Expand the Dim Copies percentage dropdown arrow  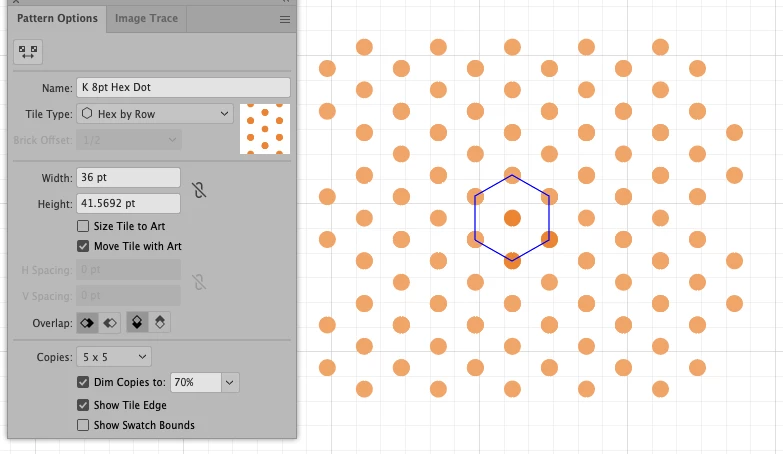click(x=230, y=383)
